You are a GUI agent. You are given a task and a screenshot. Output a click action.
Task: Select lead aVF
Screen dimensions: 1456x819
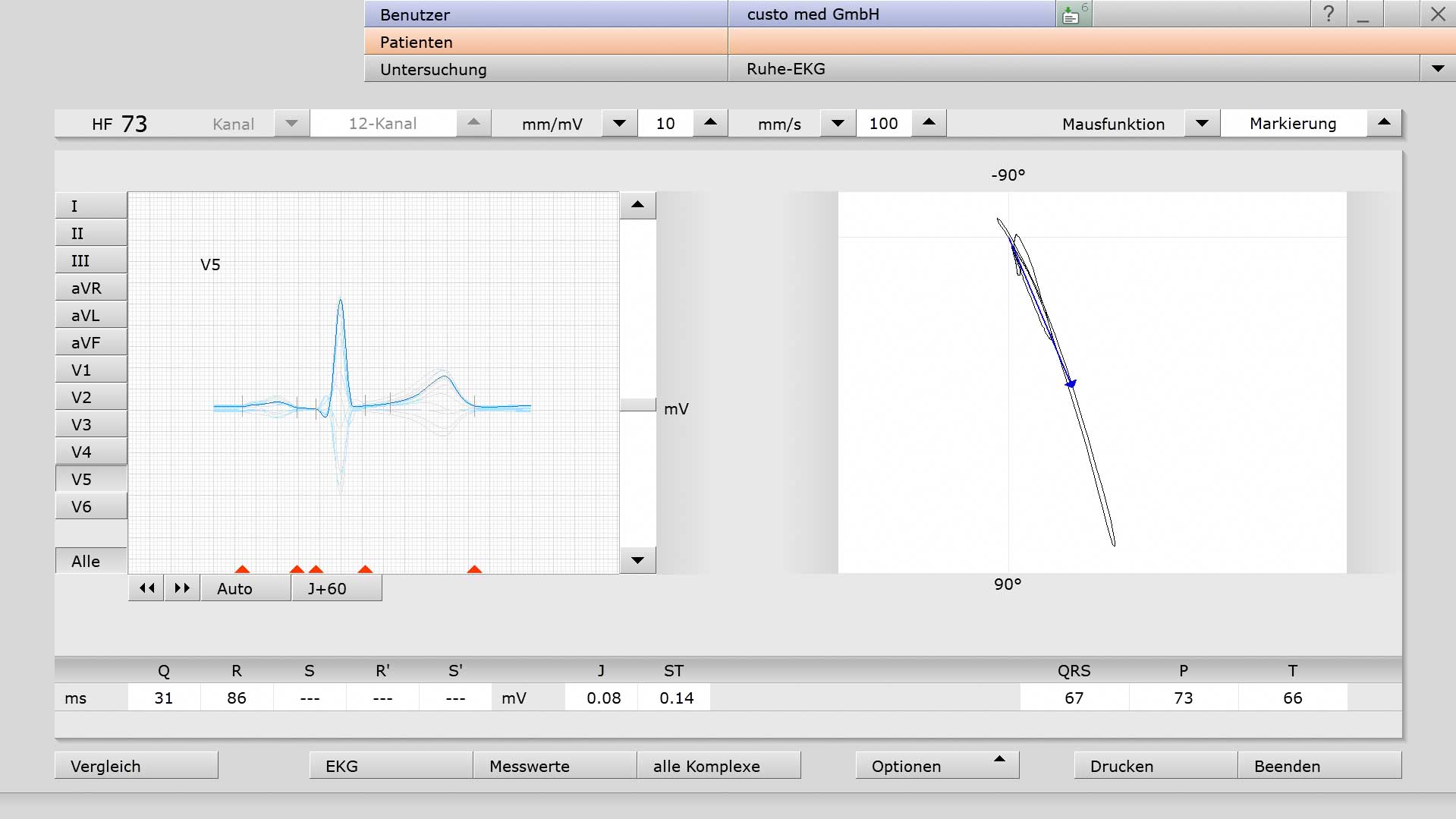click(x=91, y=342)
